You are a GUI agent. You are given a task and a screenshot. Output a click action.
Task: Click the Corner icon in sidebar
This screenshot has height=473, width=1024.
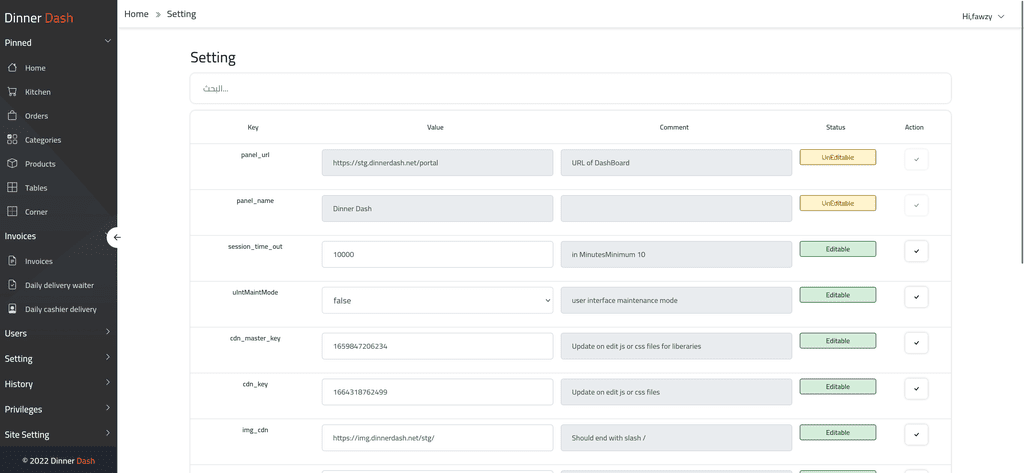pos(12,212)
